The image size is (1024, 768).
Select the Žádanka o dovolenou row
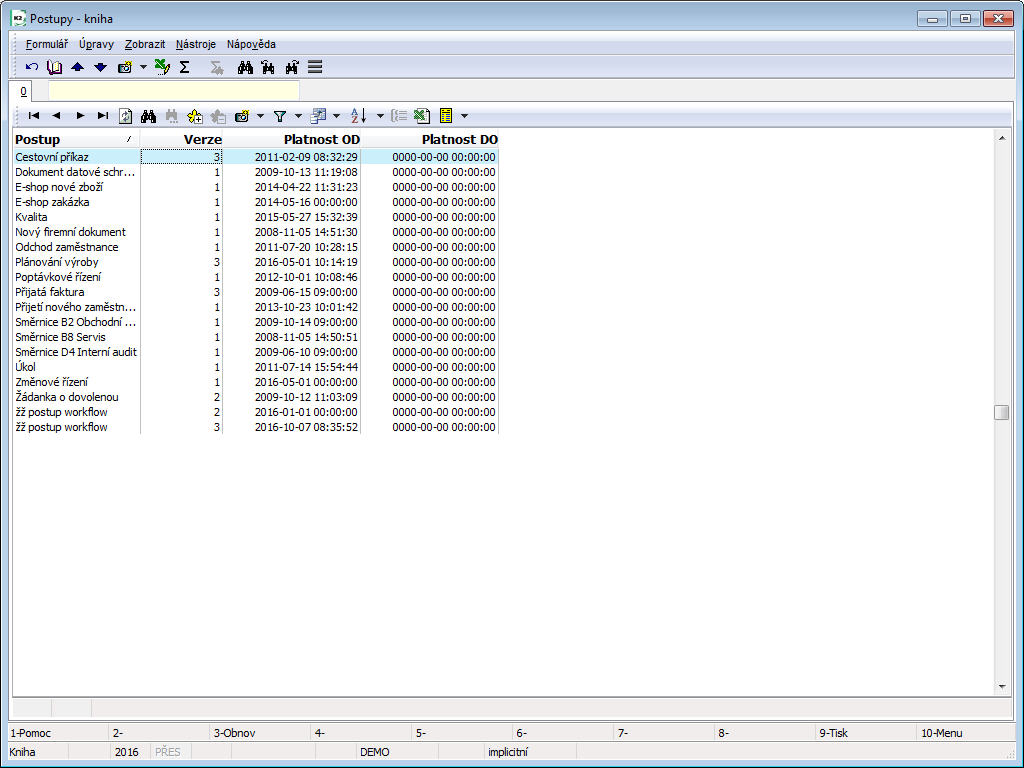(x=255, y=397)
